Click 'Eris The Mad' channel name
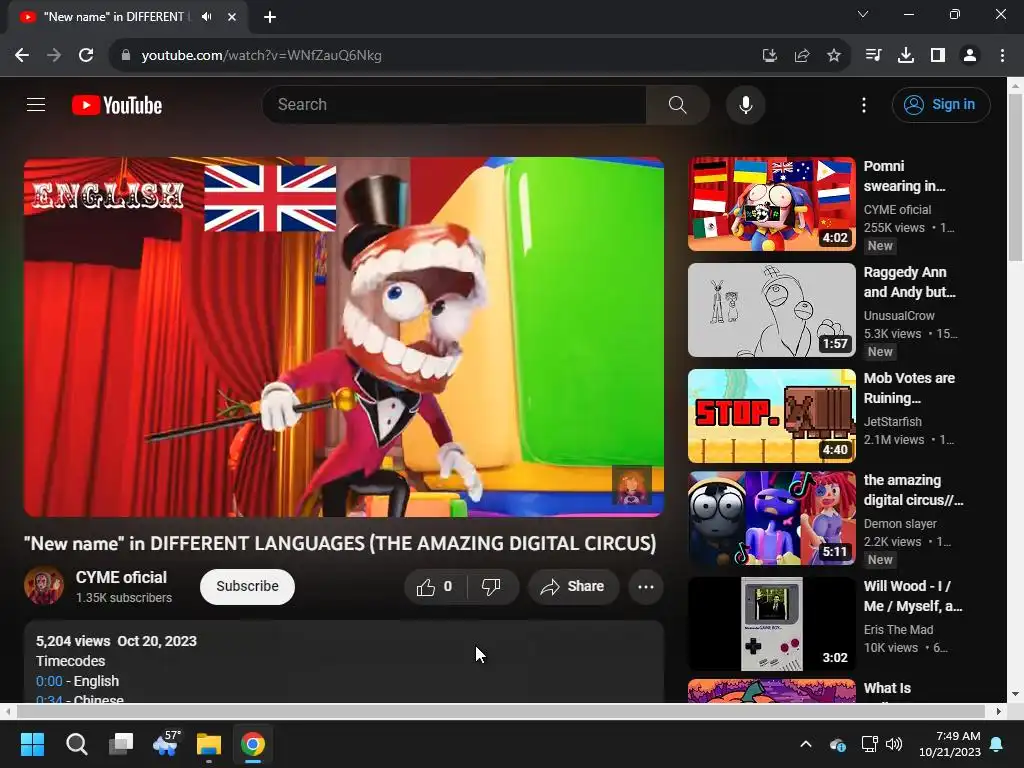Screen dimensions: 1024x768 898,630
